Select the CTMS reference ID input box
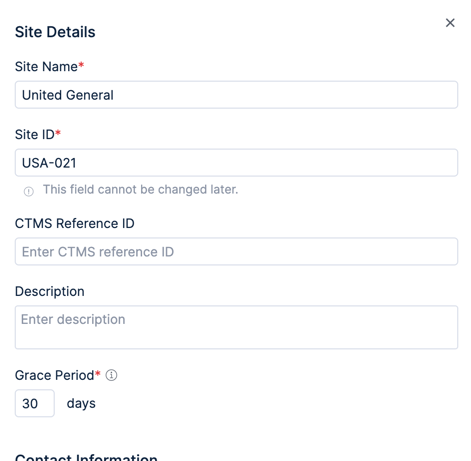Viewport: 471px width, 461px height. click(x=236, y=251)
